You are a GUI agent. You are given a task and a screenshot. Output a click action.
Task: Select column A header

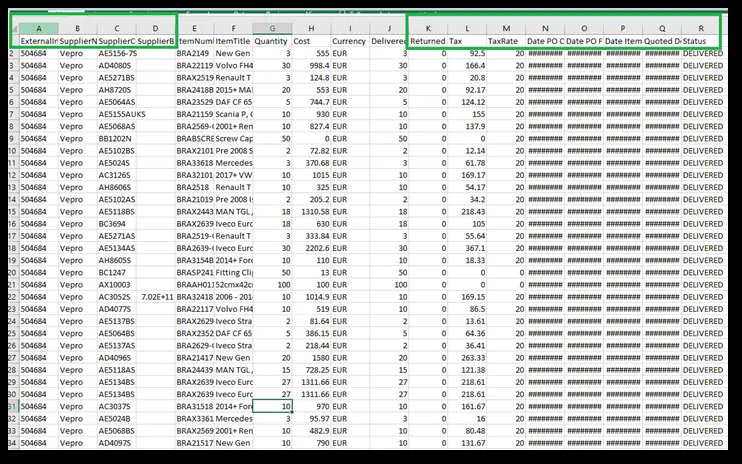pyautogui.click(x=39, y=28)
